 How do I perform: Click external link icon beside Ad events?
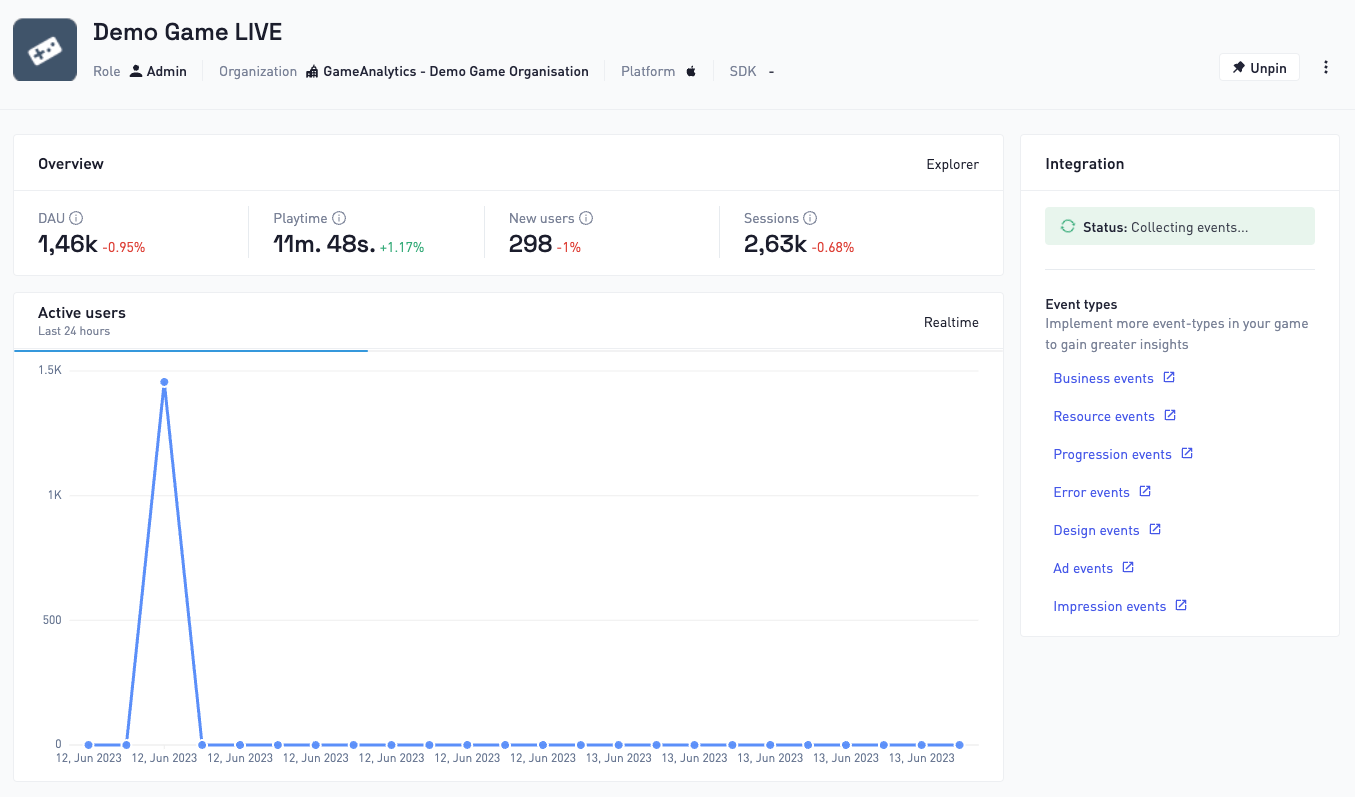click(x=1128, y=567)
